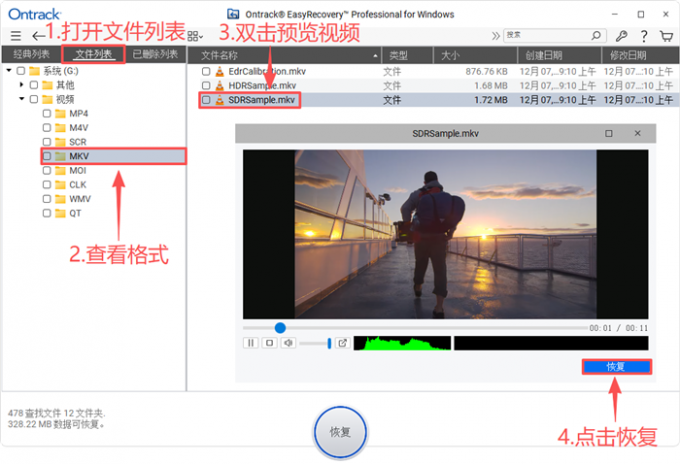
Task: Check the HDRSample.mkv file checkbox
Action: point(206,85)
